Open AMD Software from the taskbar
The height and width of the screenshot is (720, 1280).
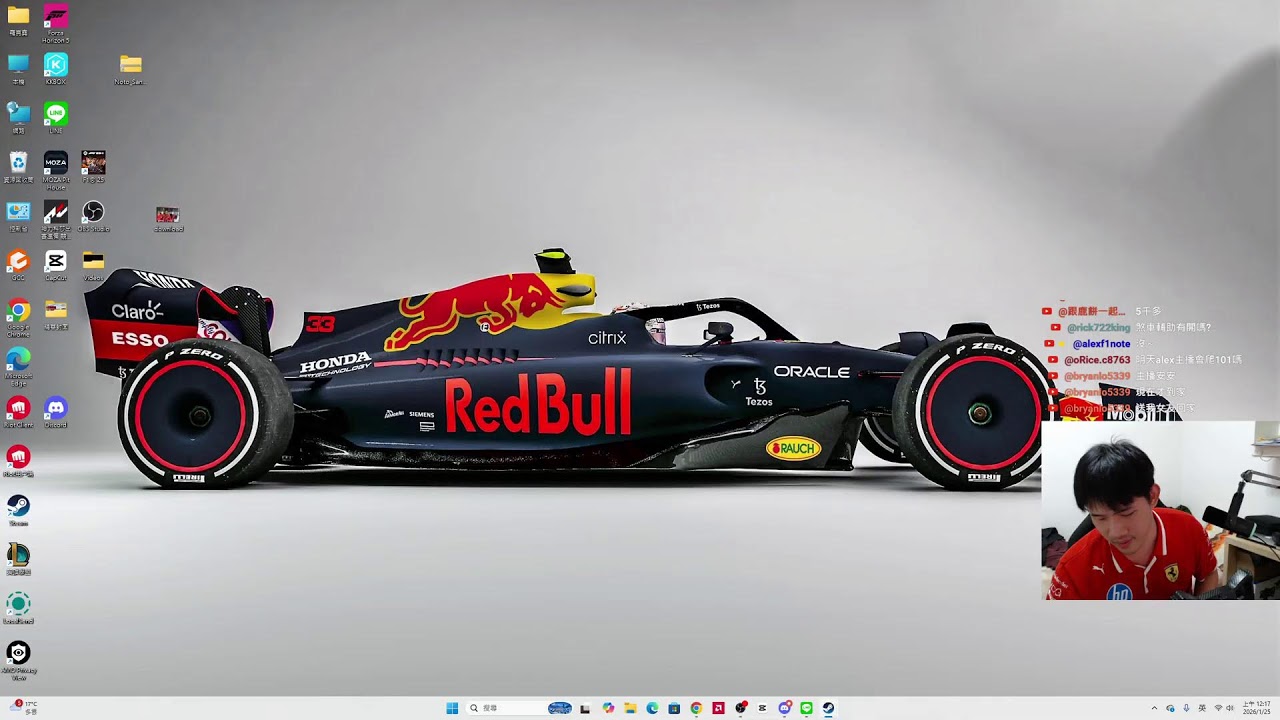(718, 708)
